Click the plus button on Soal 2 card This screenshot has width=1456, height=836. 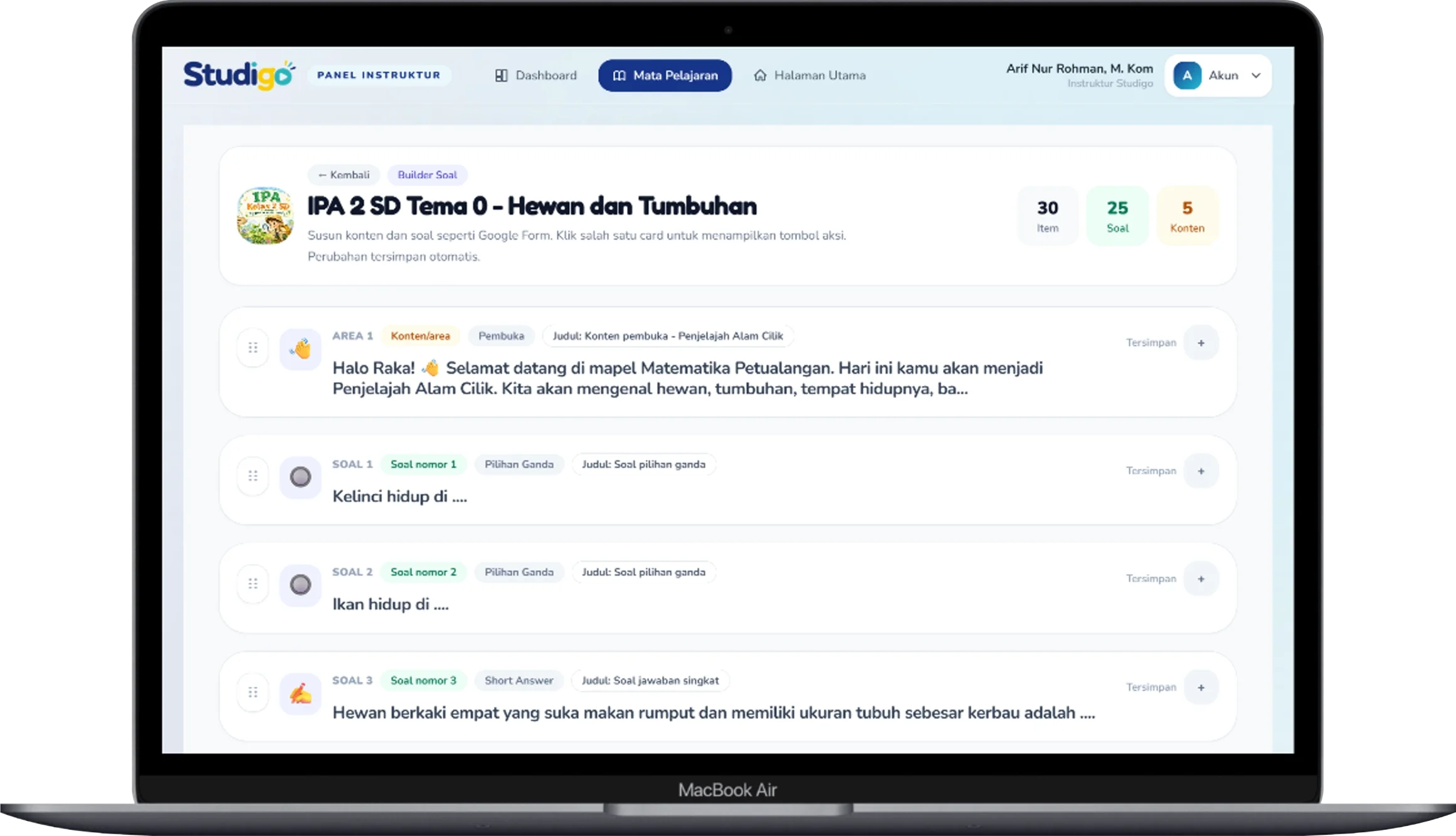1201,579
